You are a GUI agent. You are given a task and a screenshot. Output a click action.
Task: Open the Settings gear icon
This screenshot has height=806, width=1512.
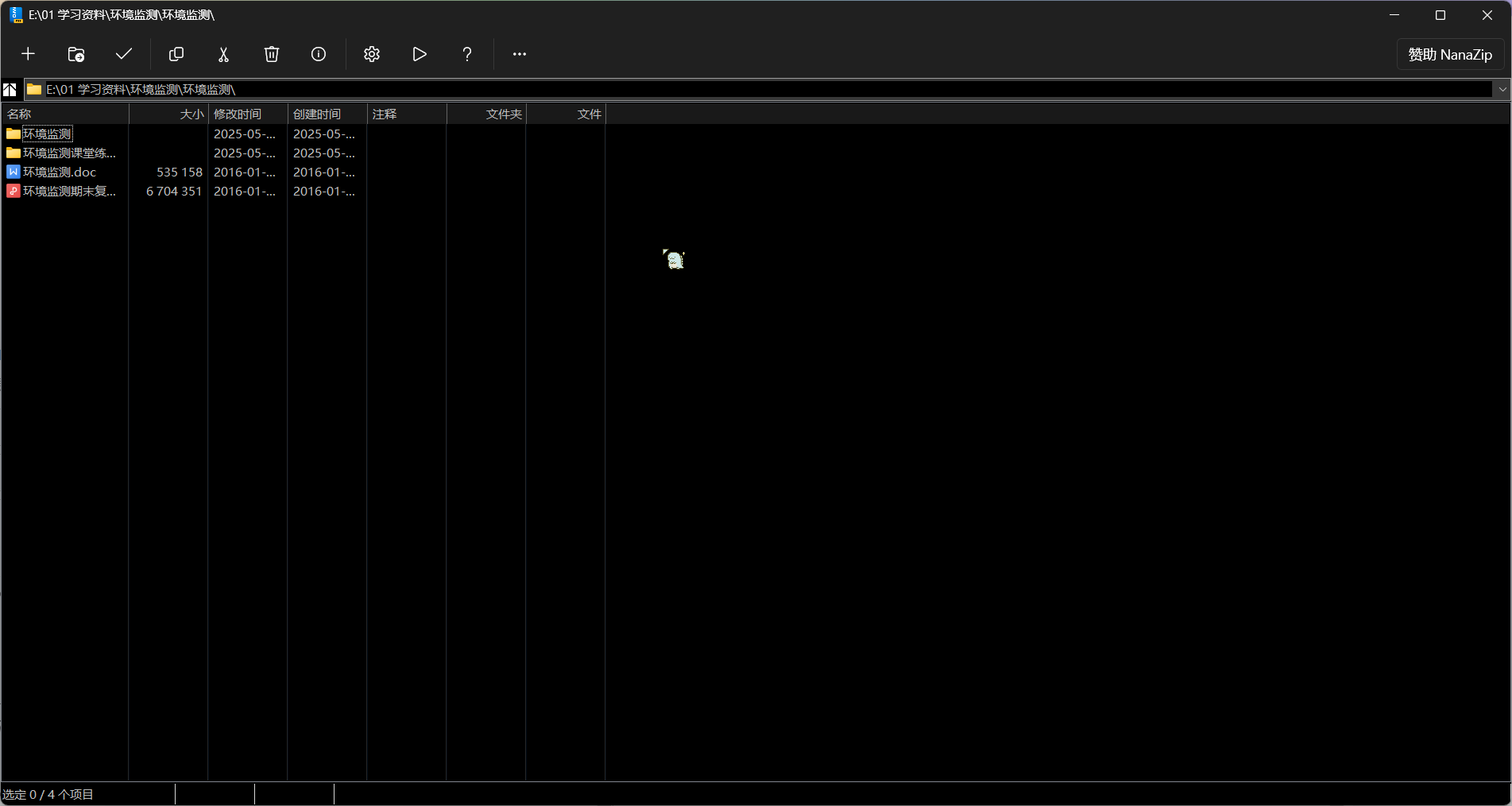click(x=372, y=54)
